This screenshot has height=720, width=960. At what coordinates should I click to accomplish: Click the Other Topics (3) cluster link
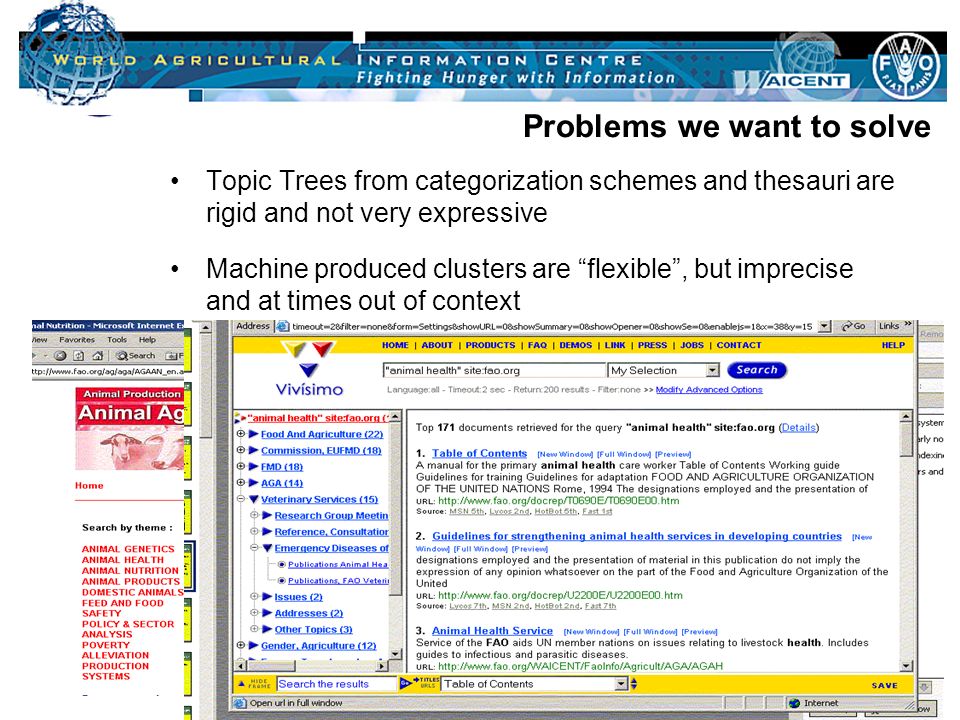(x=313, y=629)
